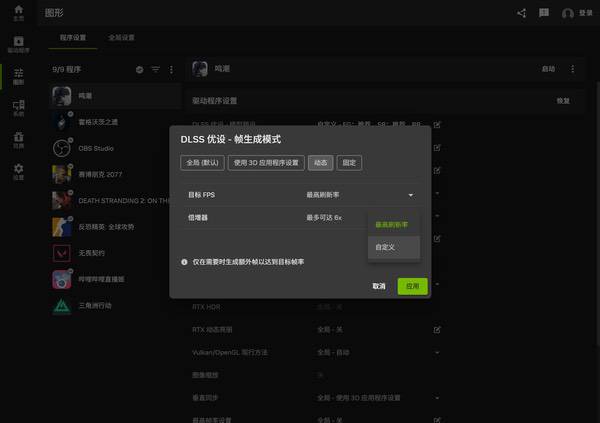Pick 最高刷新率 from the dropdown list

pyautogui.click(x=394, y=225)
